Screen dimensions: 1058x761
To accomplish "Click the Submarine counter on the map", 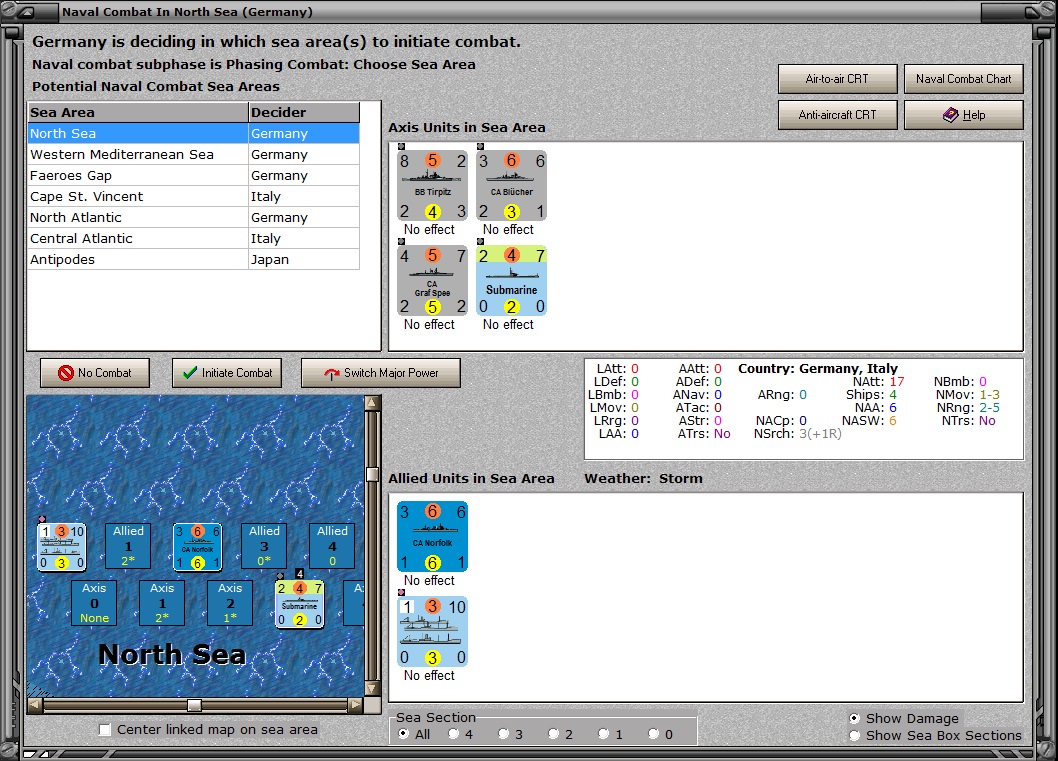I will click(300, 604).
